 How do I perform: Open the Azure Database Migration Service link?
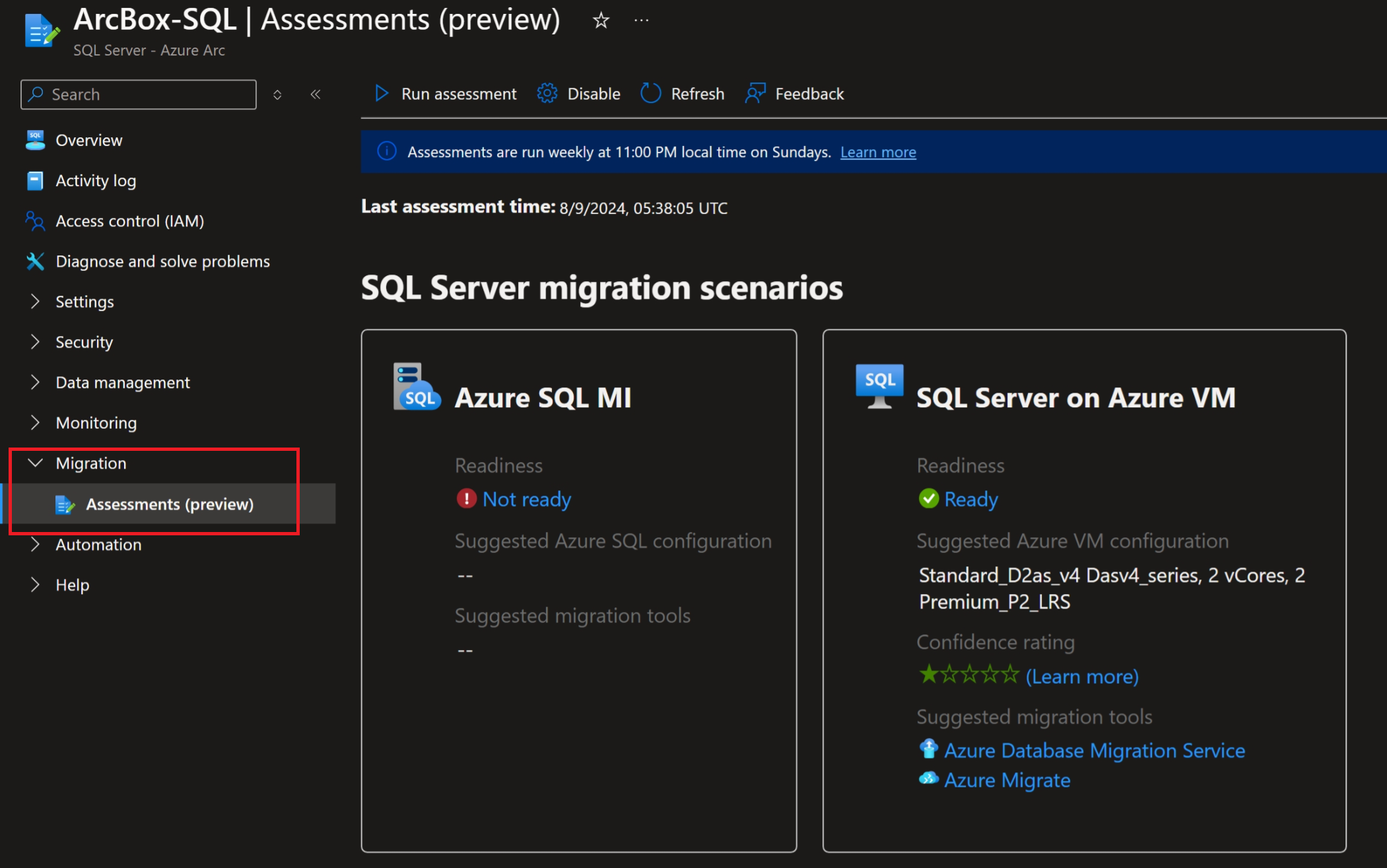(1094, 751)
